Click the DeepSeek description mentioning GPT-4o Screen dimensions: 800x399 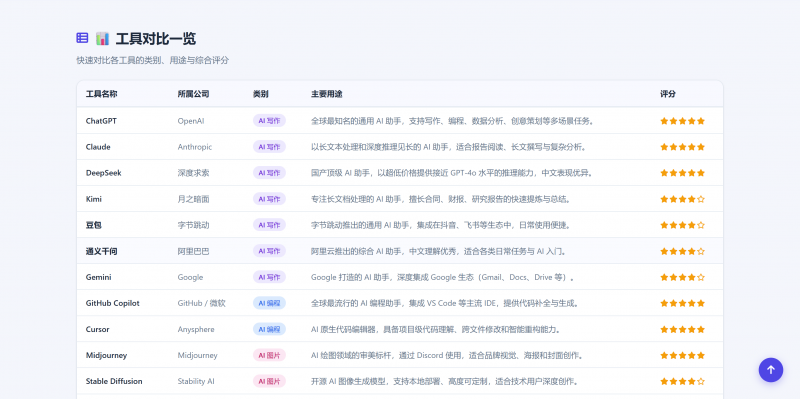tap(453, 173)
